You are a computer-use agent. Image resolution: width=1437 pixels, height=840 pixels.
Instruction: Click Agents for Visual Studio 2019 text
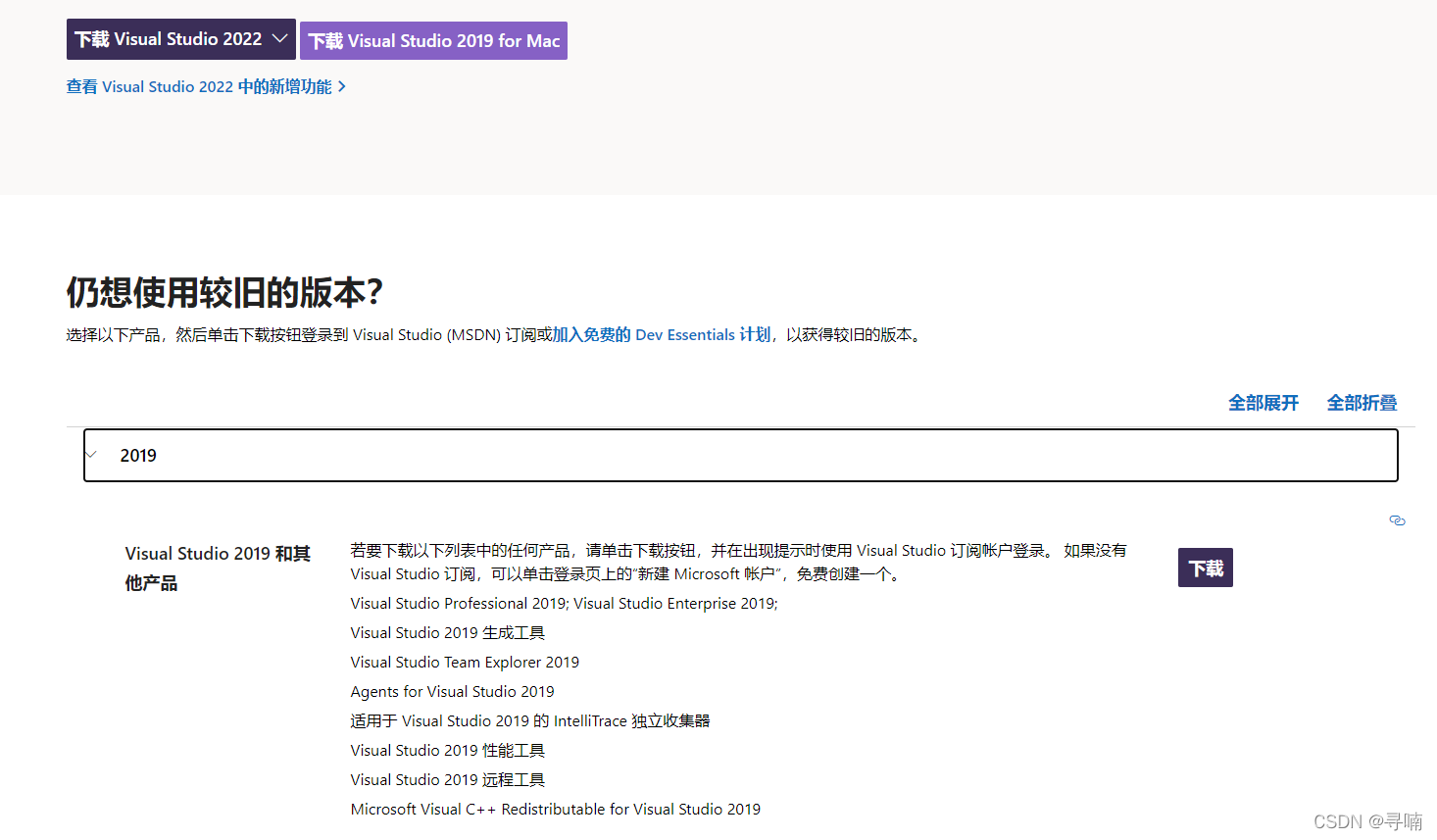click(x=453, y=692)
